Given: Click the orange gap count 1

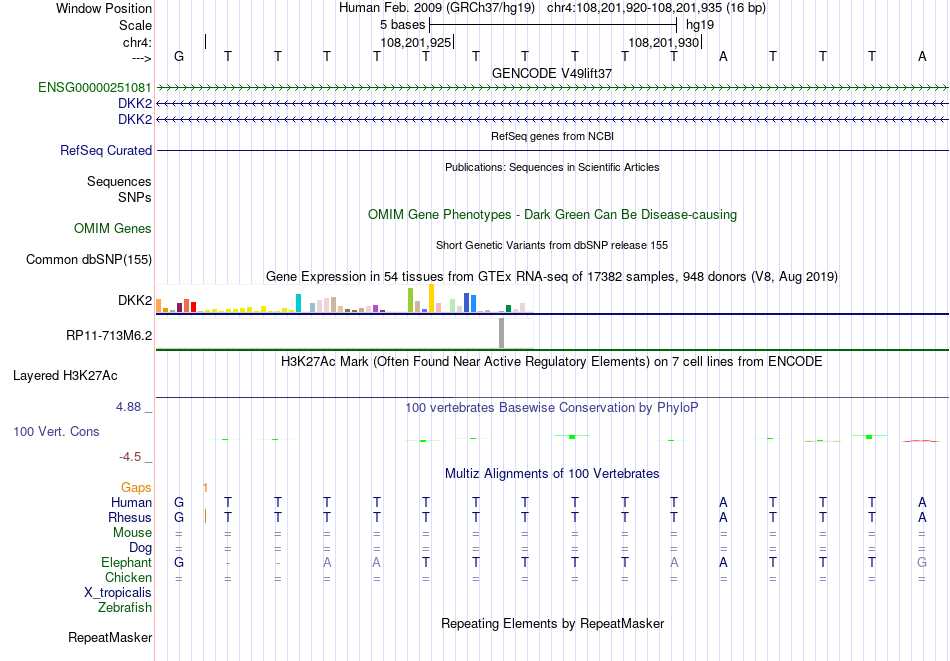Looking at the screenshot, I should [205, 488].
